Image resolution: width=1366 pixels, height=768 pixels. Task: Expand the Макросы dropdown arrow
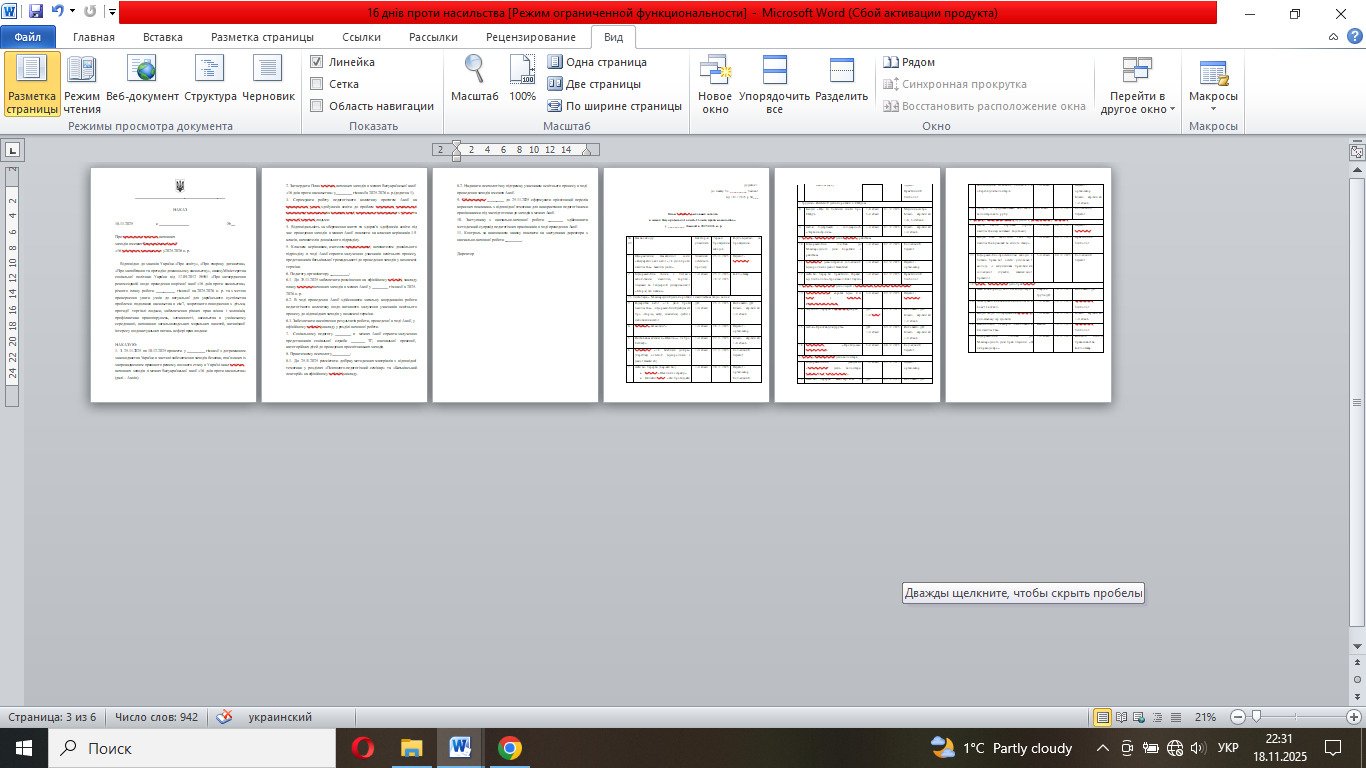point(1213,109)
